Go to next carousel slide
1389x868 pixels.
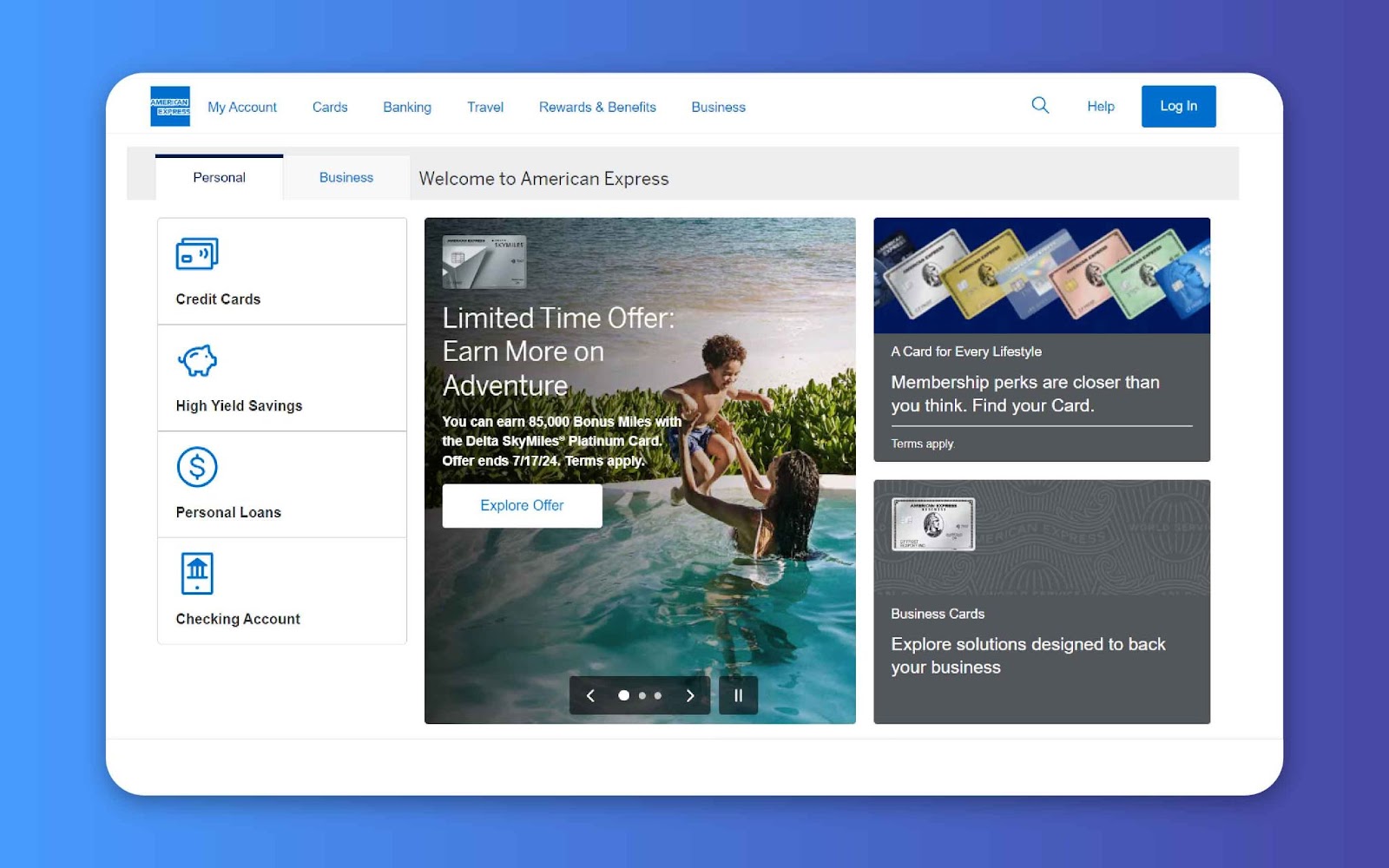coord(690,695)
